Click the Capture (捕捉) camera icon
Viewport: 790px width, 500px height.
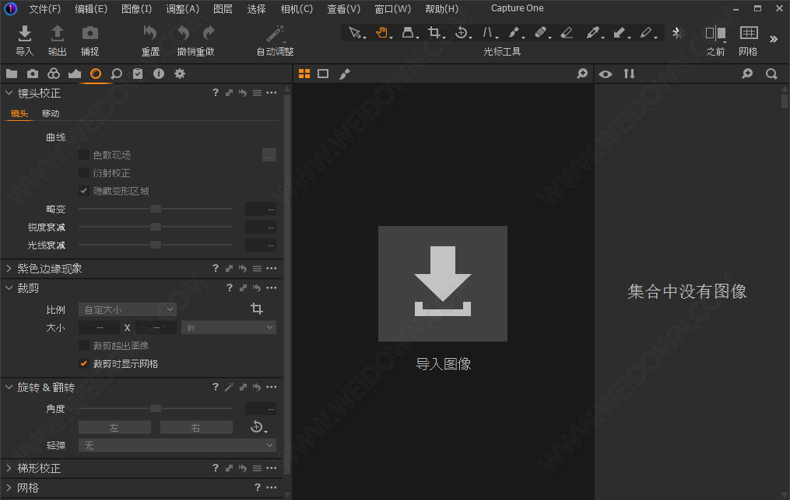[90, 33]
